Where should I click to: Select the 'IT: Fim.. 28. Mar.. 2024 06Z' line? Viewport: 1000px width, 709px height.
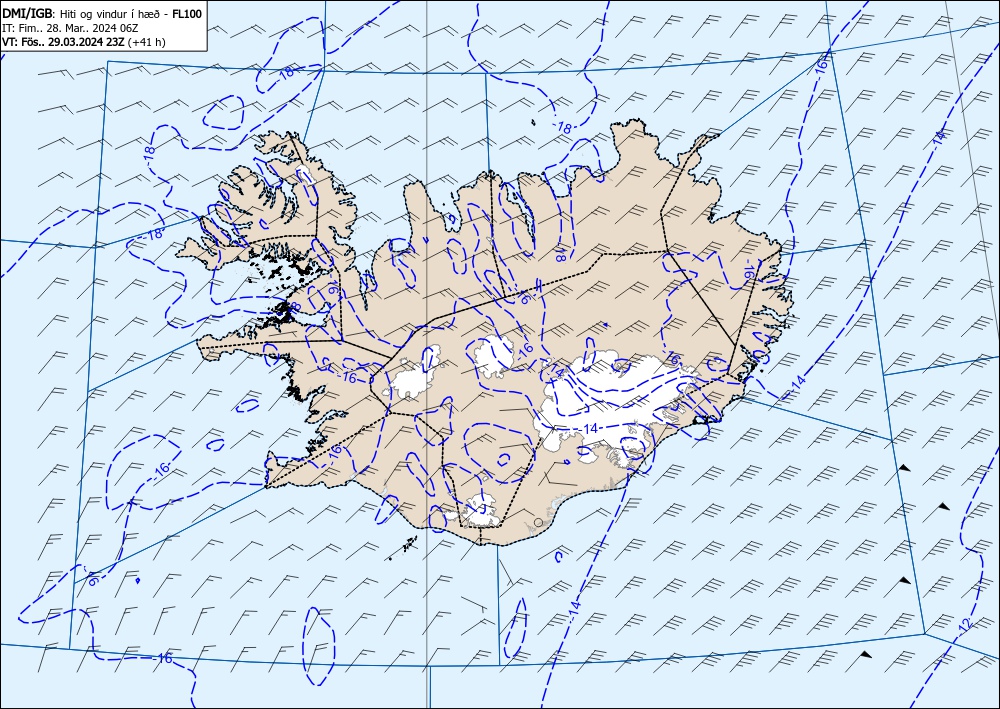coord(70,27)
